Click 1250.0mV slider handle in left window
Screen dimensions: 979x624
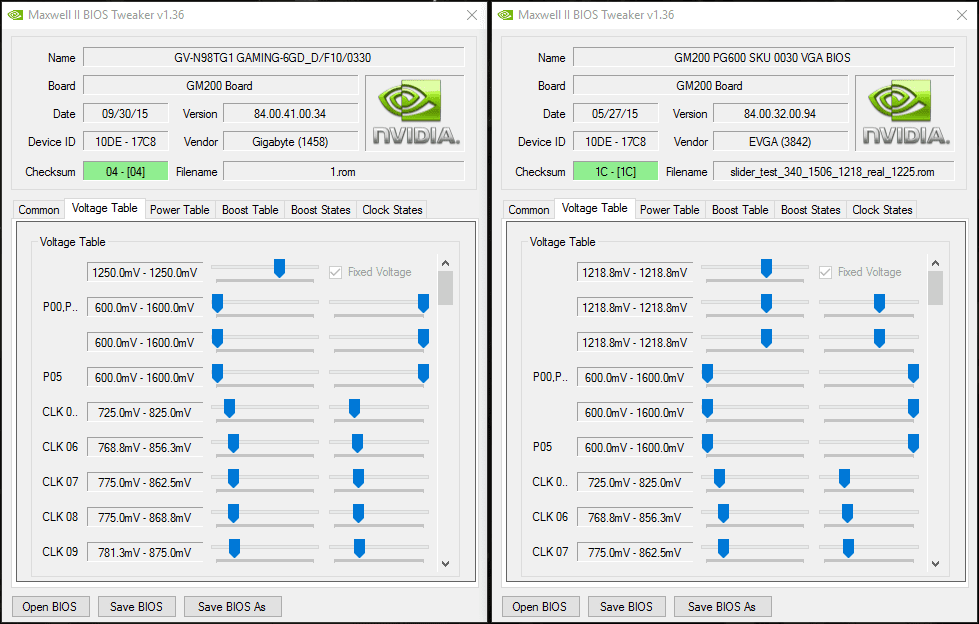(280, 269)
